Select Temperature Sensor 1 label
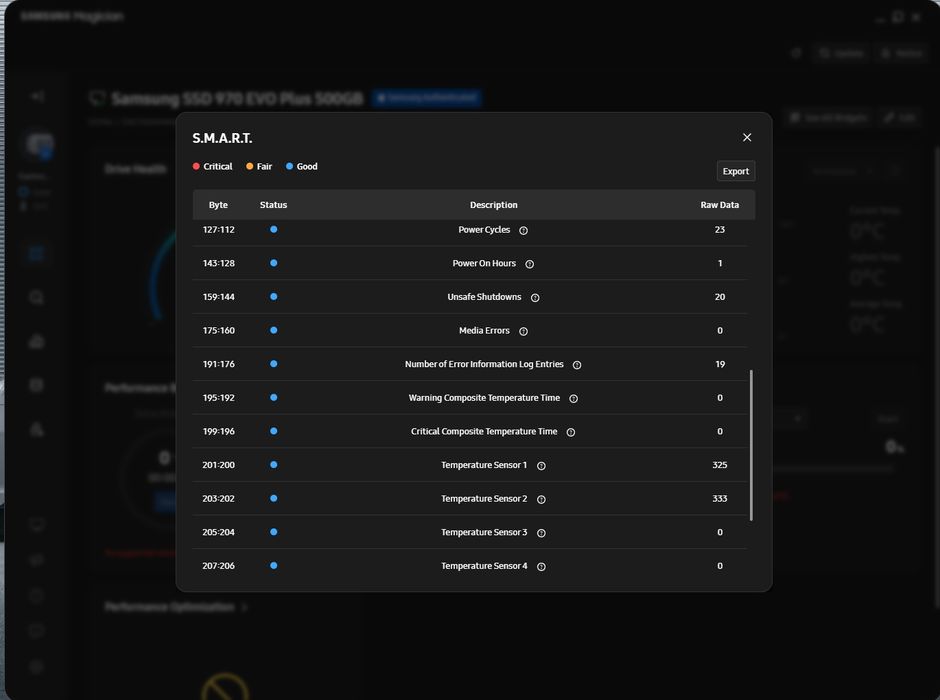This screenshot has width=940, height=700. 484,464
